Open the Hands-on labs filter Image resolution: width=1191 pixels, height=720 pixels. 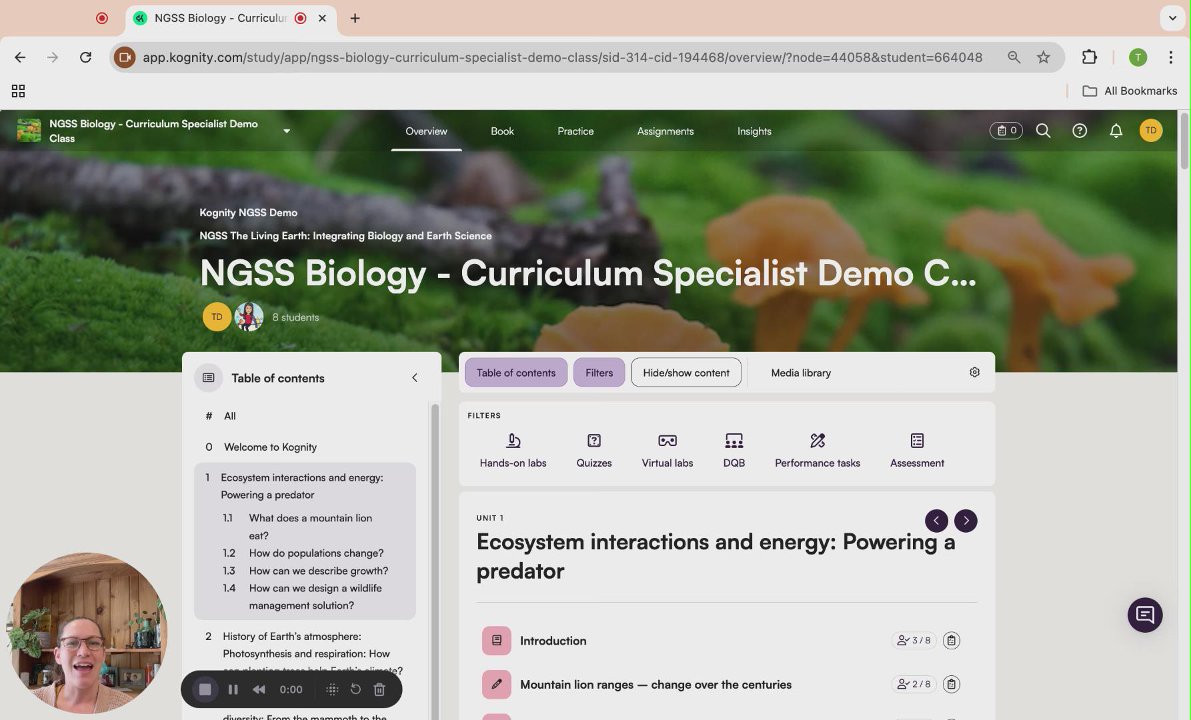tap(513, 450)
